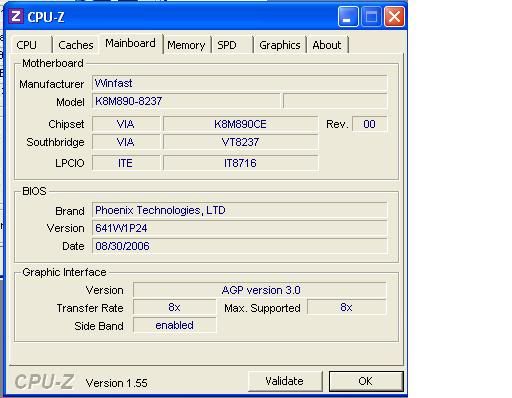Viewport: 512px width, 398px height.
Task: Select BIOS version 641W1P24
Action: coord(240,228)
